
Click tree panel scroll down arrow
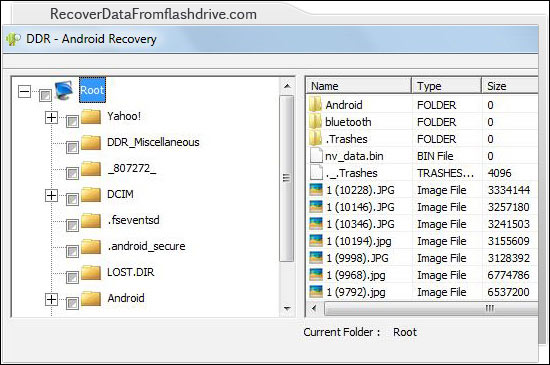point(287,309)
